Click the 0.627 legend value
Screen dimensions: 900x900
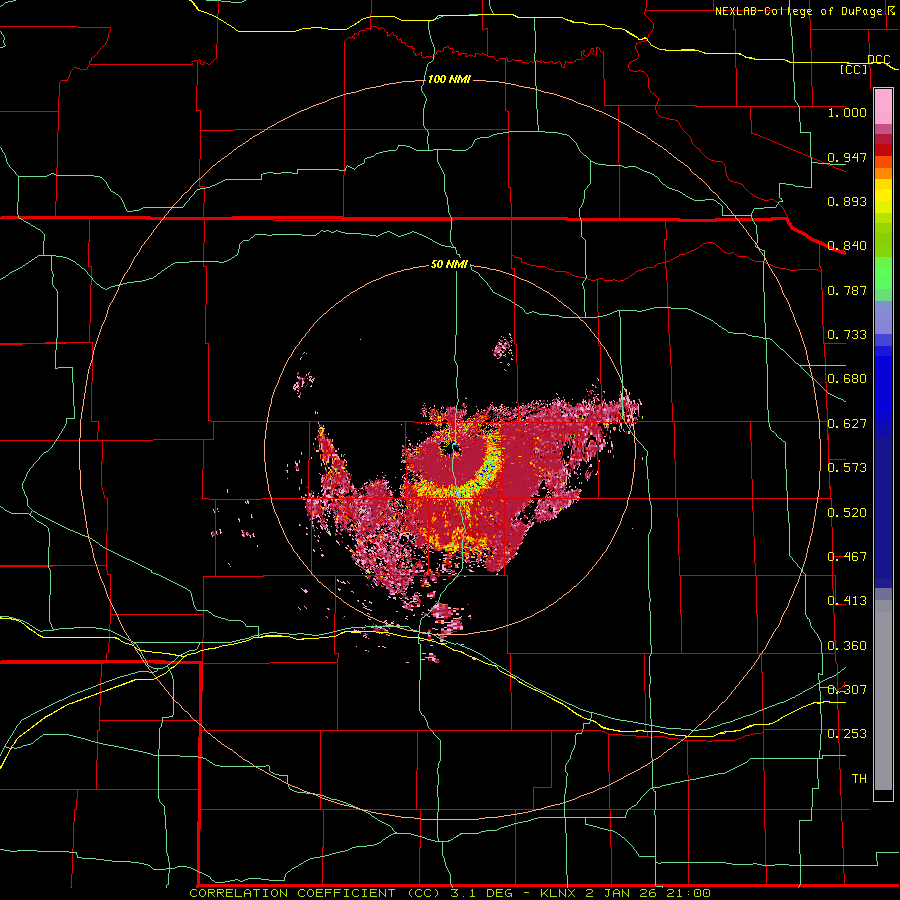pyautogui.click(x=847, y=424)
